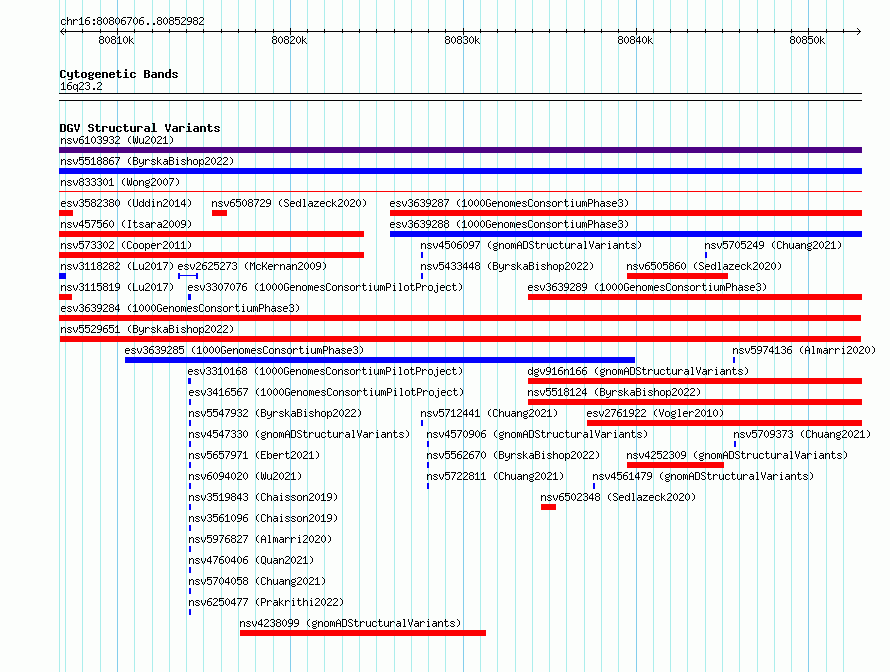Click nsv5974136 (Almarri2020) label
Viewport: 890px width, 672px height.
click(x=804, y=350)
